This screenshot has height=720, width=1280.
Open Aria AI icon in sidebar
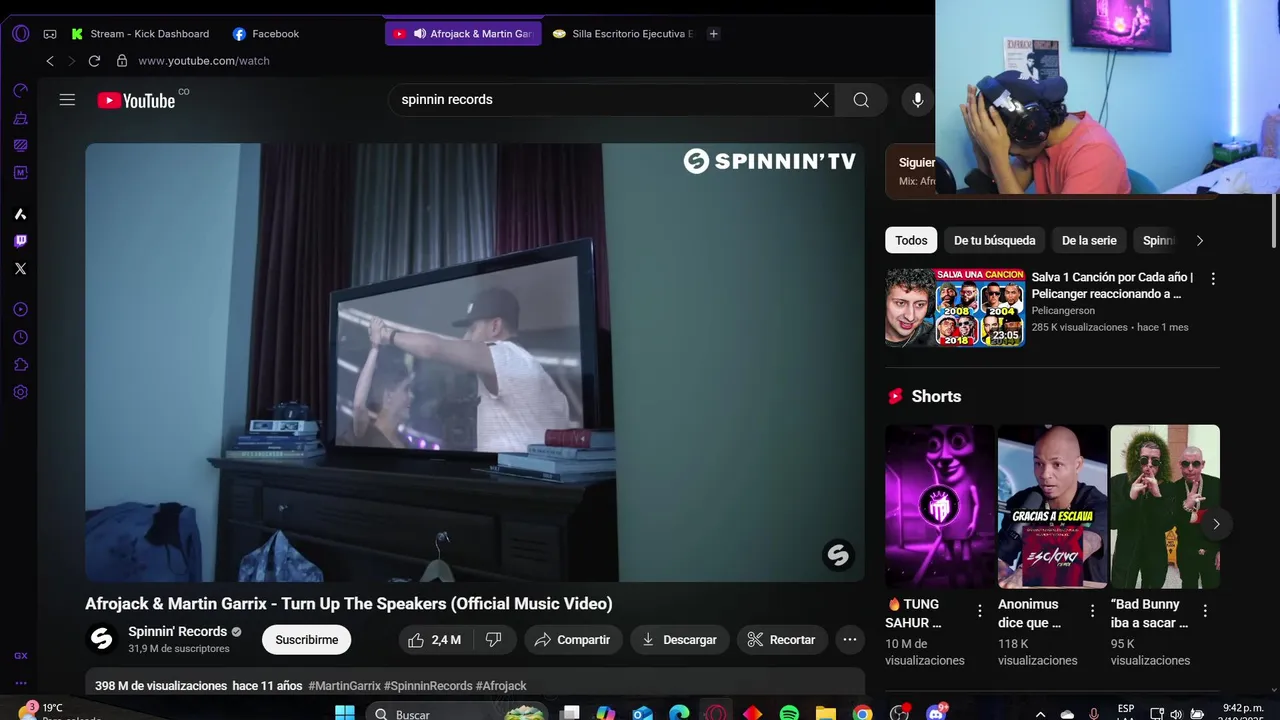[20, 214]
